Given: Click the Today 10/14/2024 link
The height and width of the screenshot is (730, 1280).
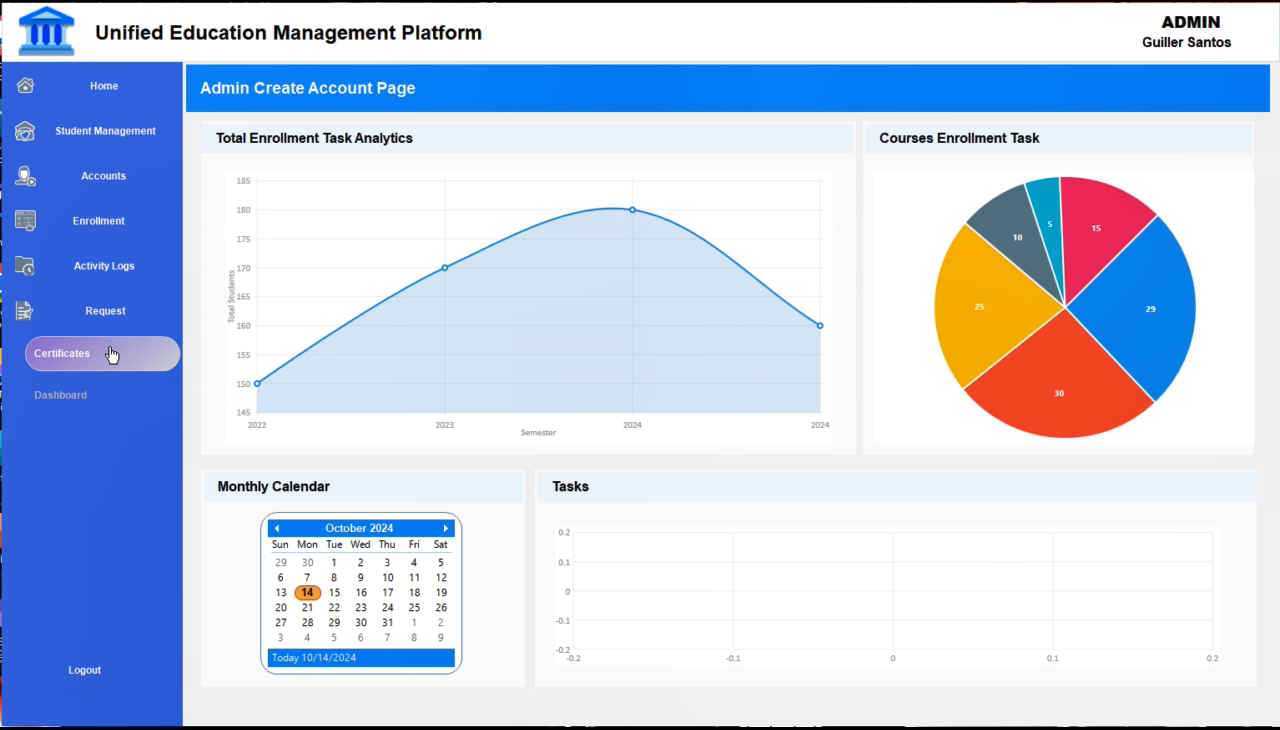Looking at the screenshot, I should tap(361, 658).
